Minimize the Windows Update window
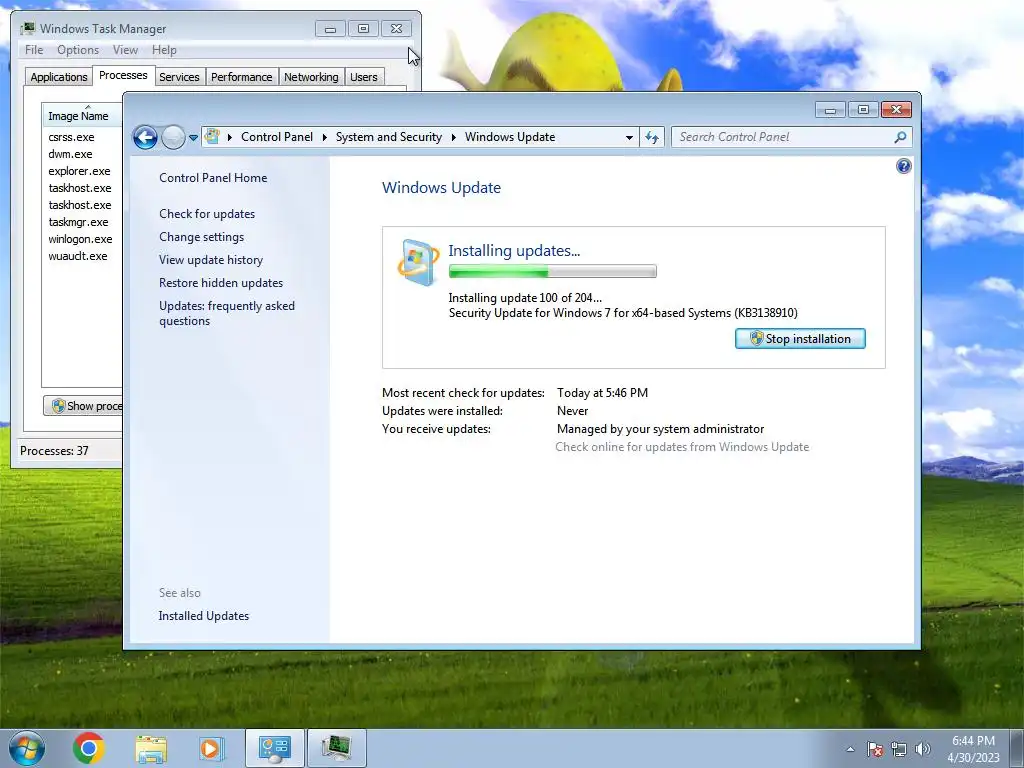1024x768 pixels. (x=830, y=110)
